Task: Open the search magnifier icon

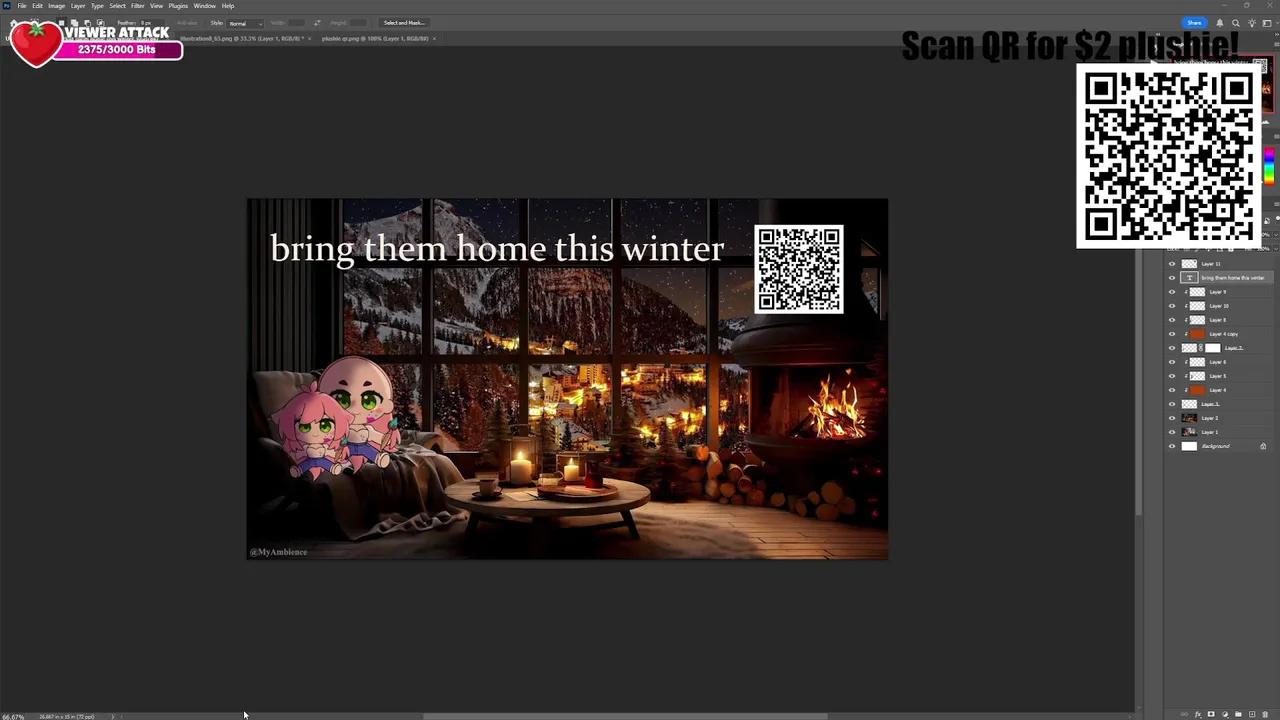Action: (x=1236, y=23)
